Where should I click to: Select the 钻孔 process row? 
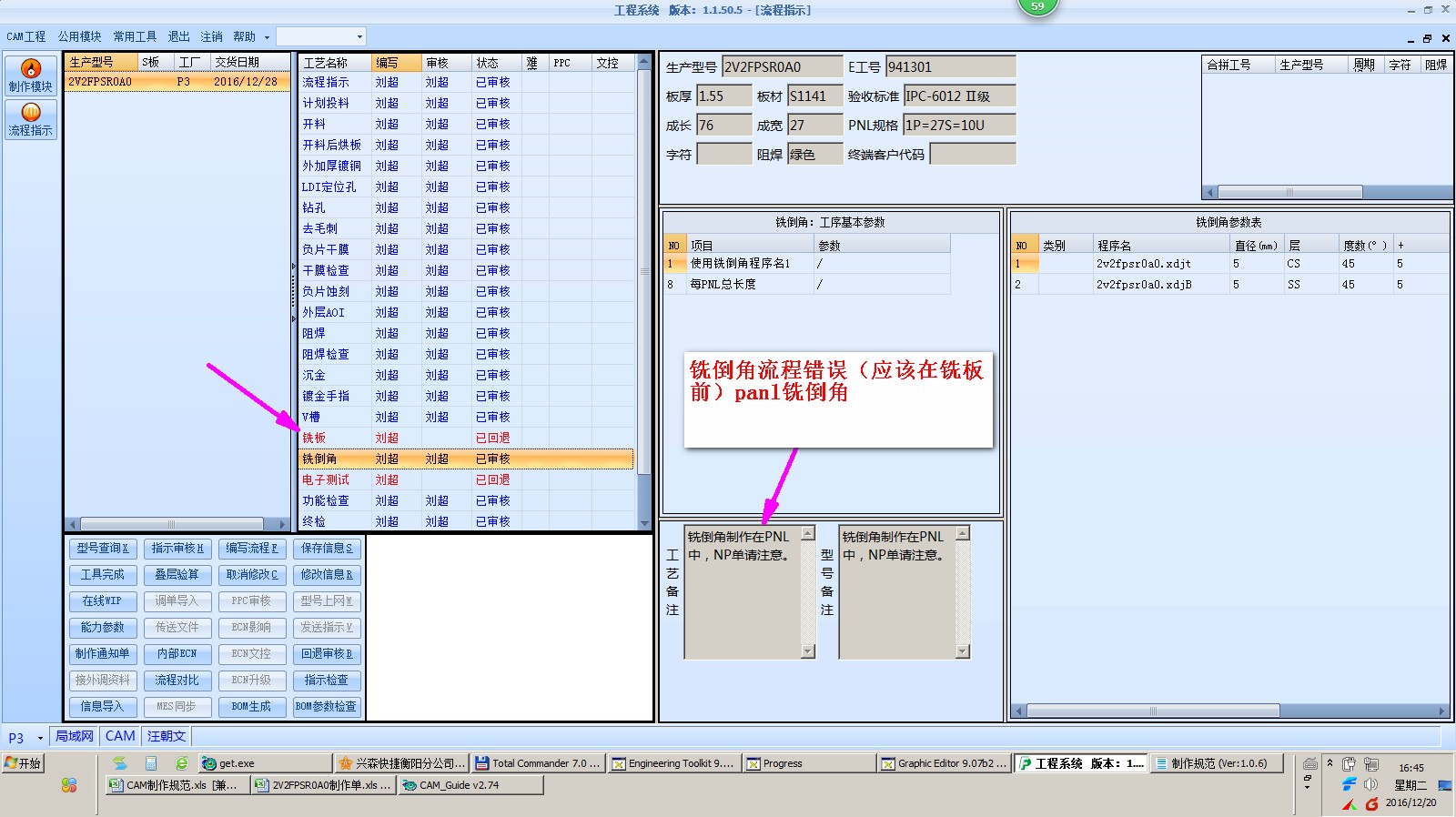click(x=467, y=207)
